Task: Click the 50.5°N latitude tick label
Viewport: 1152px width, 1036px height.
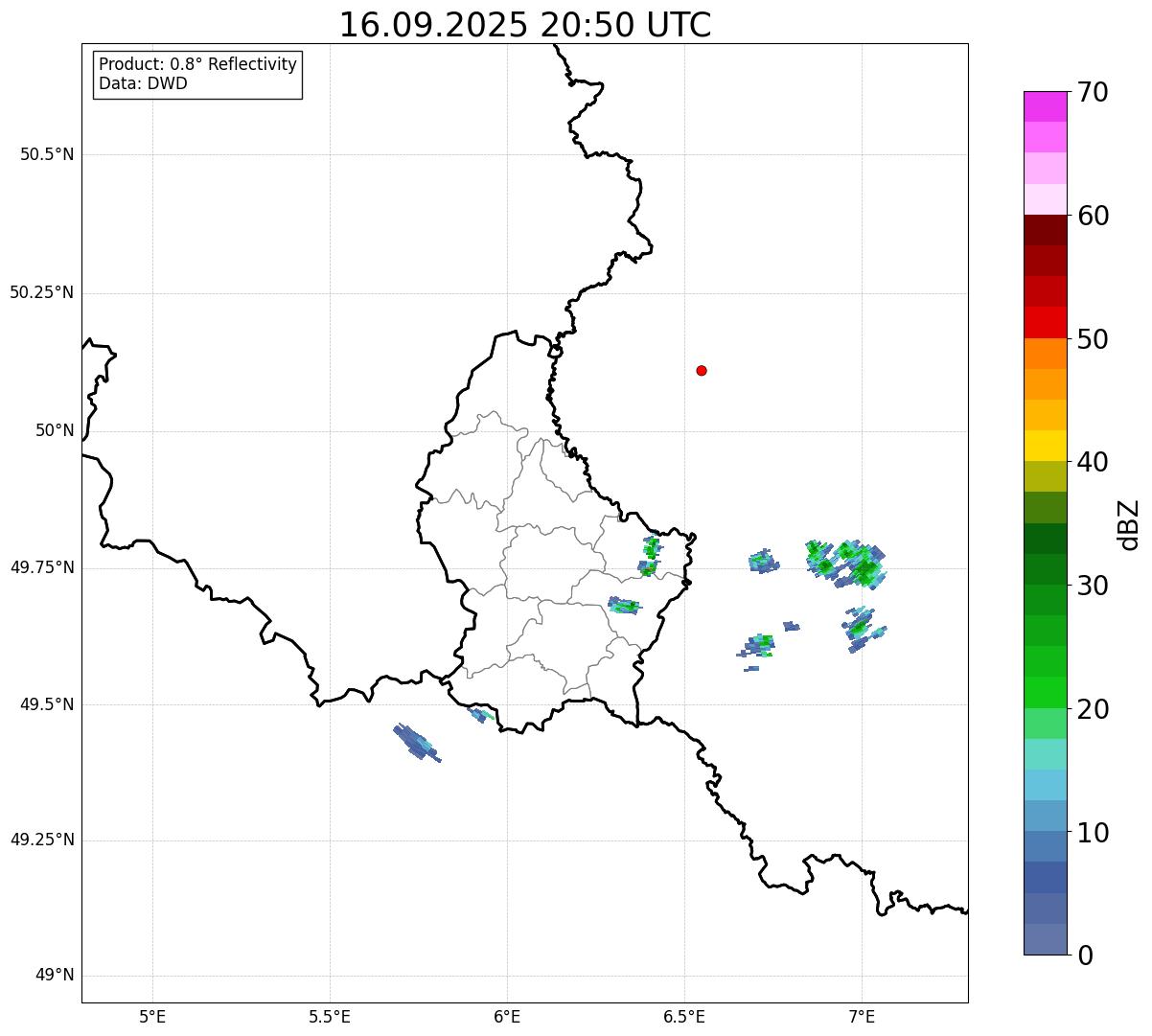Action: pyautogui.click(x=47, y=154)
